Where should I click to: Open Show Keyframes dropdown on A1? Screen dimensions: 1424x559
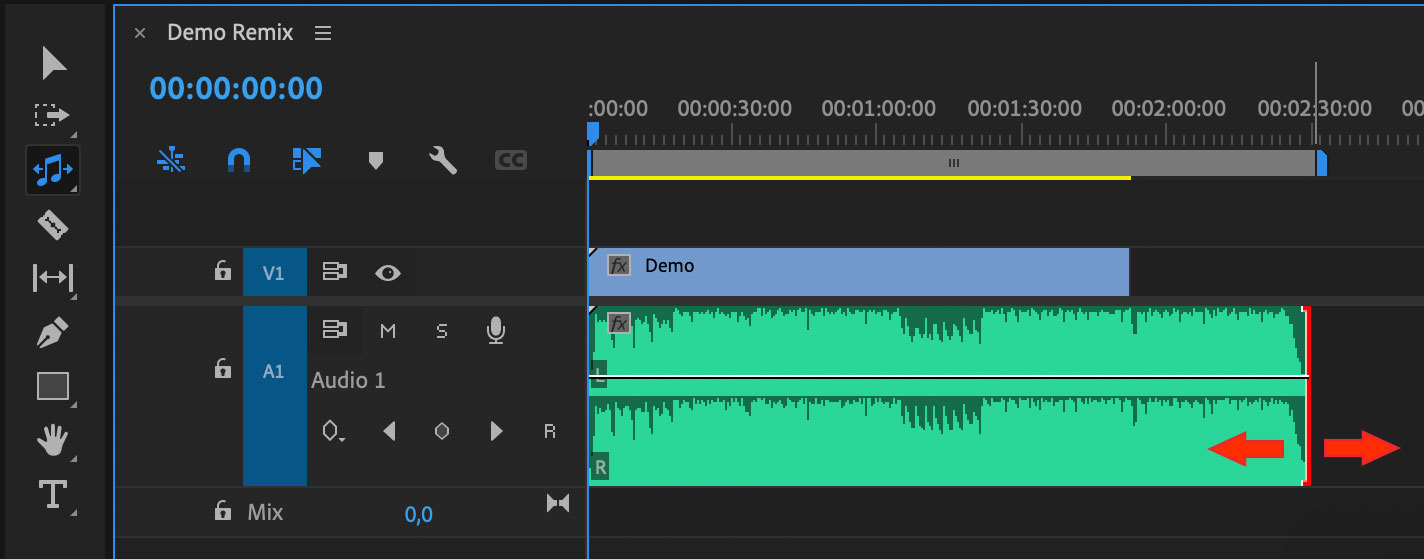334,431
